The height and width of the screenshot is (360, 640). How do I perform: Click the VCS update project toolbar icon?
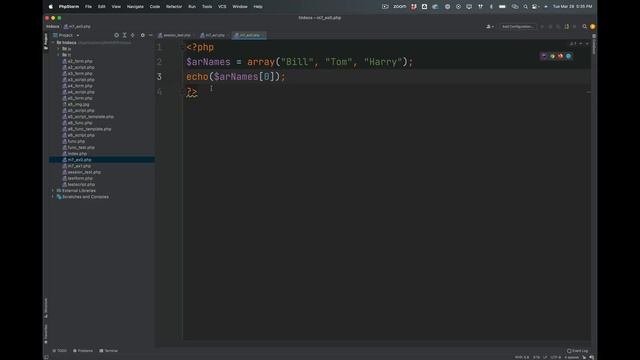pyautogui.click(x=567, y=27)
